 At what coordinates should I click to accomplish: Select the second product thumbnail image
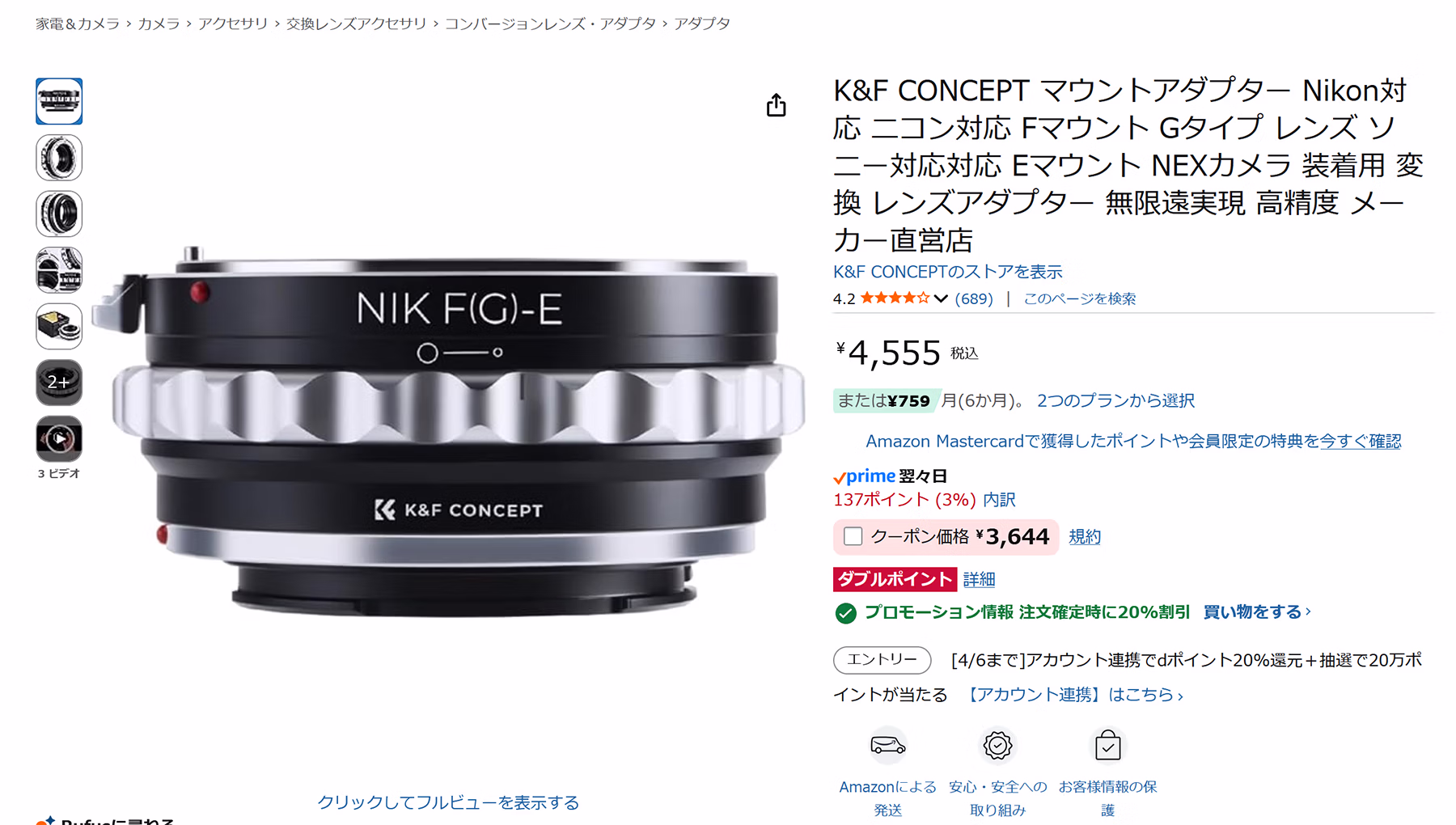tap(59, 157)
